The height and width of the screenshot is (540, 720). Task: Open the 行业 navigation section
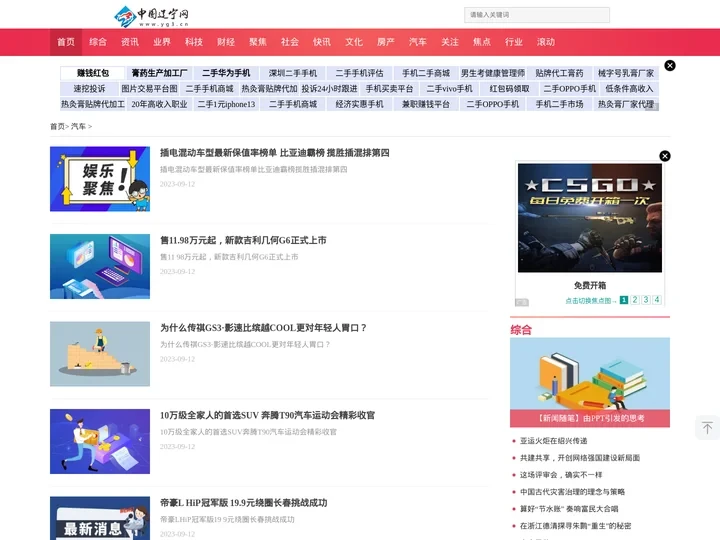[514, 42]
